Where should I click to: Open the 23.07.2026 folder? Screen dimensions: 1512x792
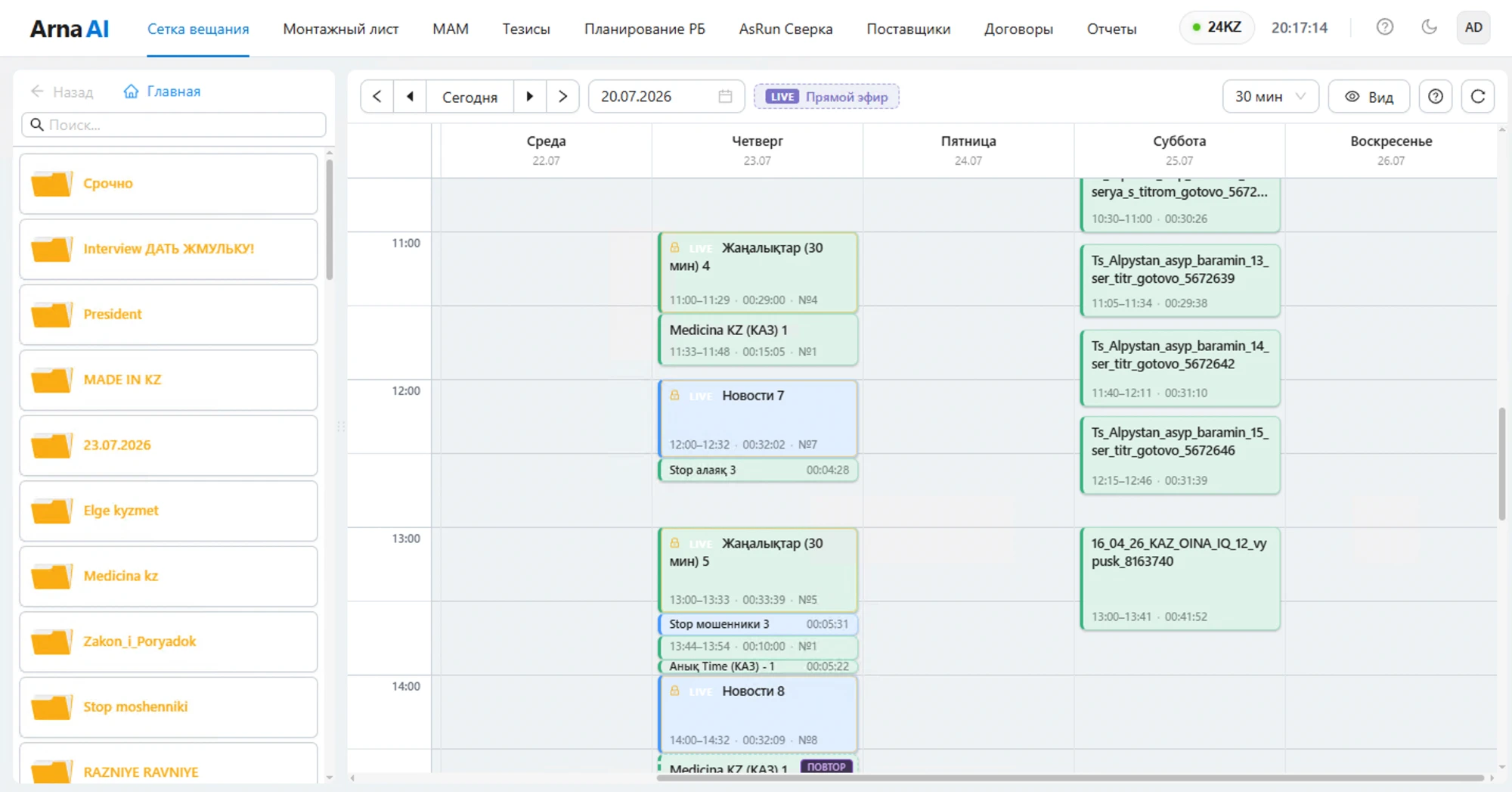click(169, 446)
